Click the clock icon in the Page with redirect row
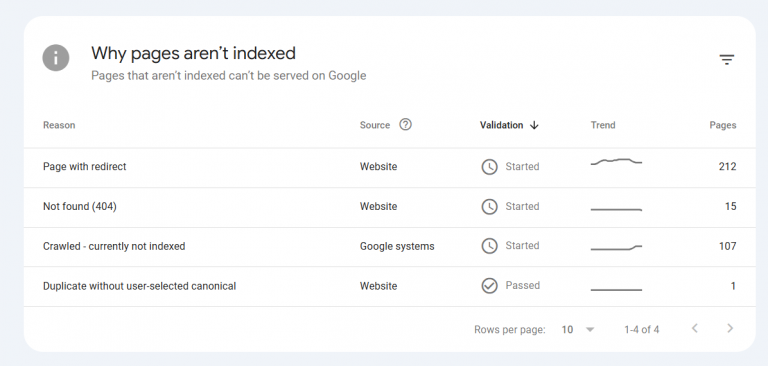This screenshot has width=768, height=366. coord(489,167)
